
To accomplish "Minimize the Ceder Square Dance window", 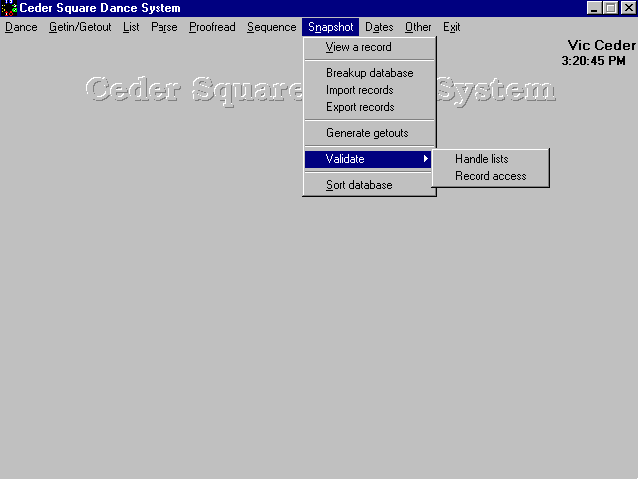I will click(x=594, y=8).
